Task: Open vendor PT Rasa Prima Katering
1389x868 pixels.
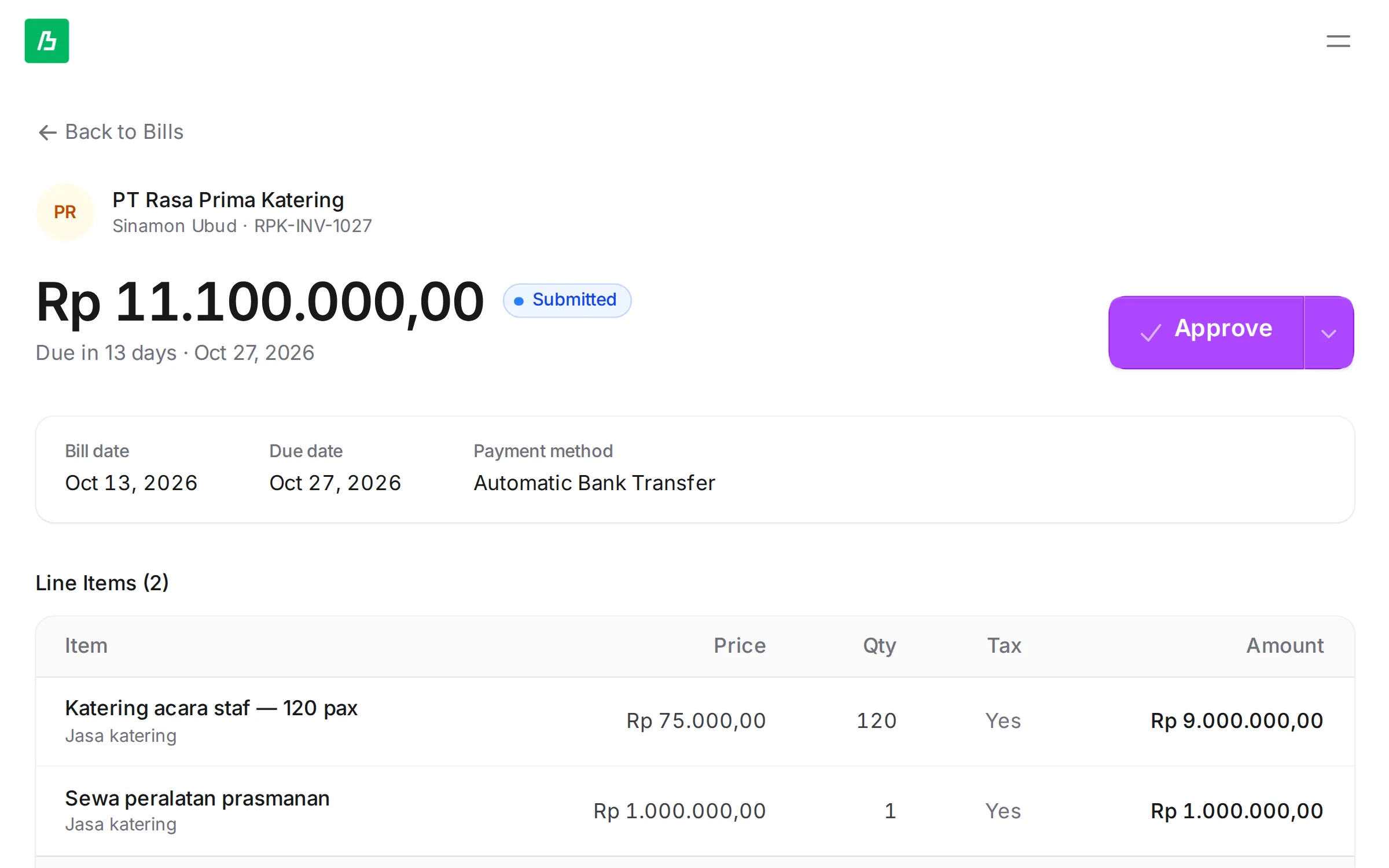Action: point(228,200)
